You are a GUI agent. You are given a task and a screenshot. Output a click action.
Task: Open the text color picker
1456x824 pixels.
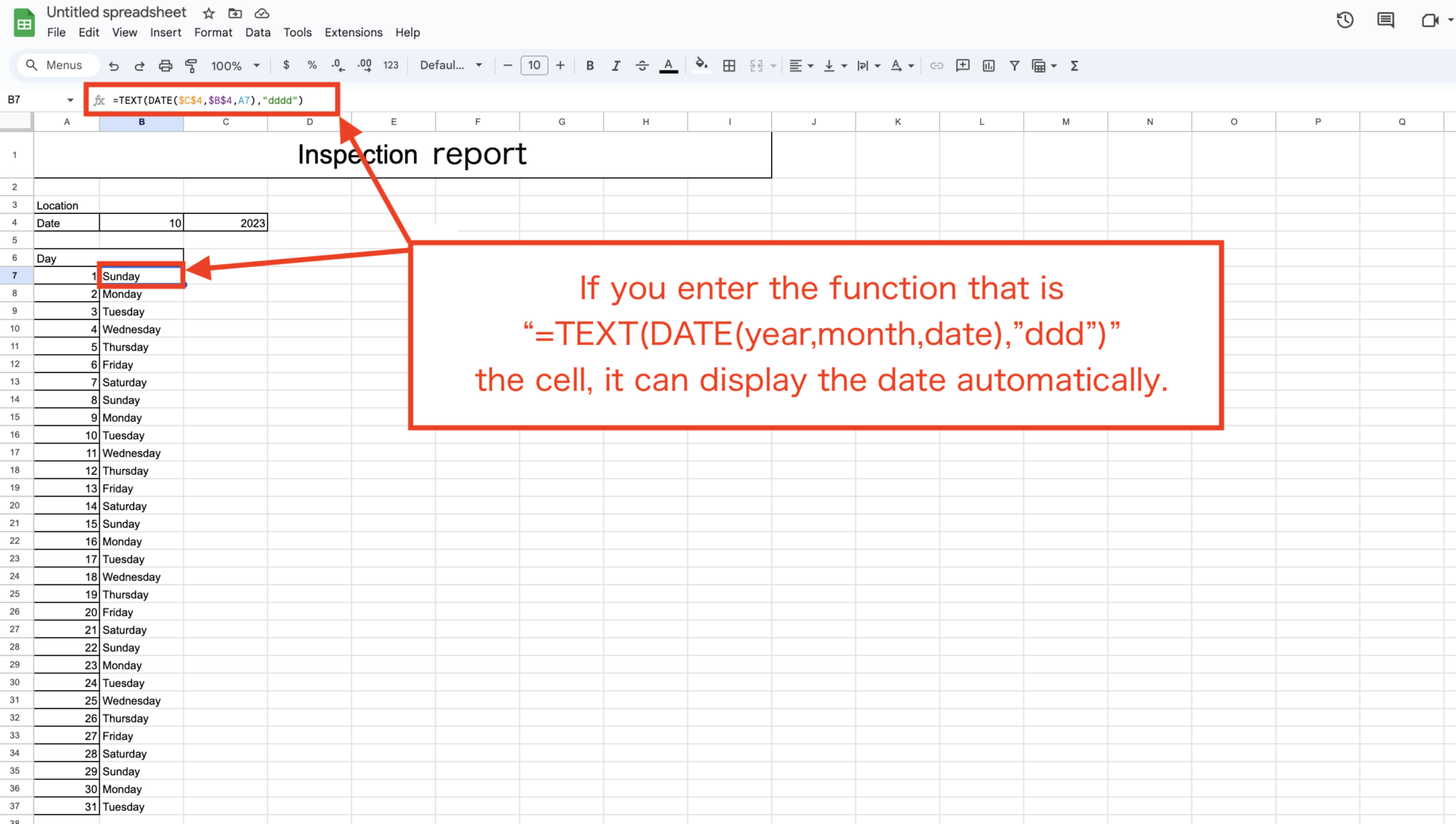(668, 65)
